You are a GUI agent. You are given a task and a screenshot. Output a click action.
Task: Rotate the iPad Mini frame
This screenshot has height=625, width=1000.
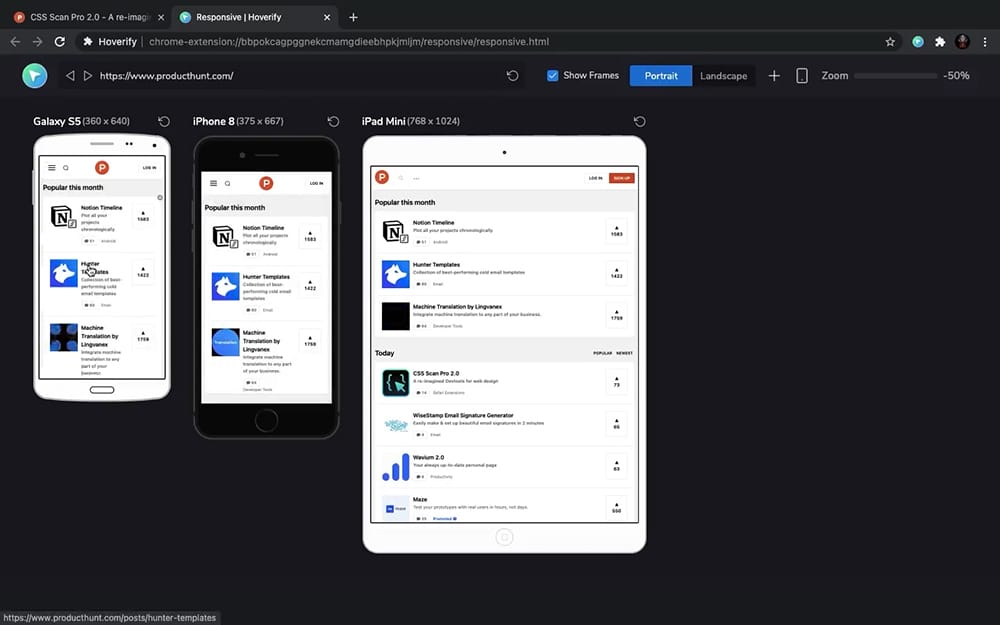640,121
